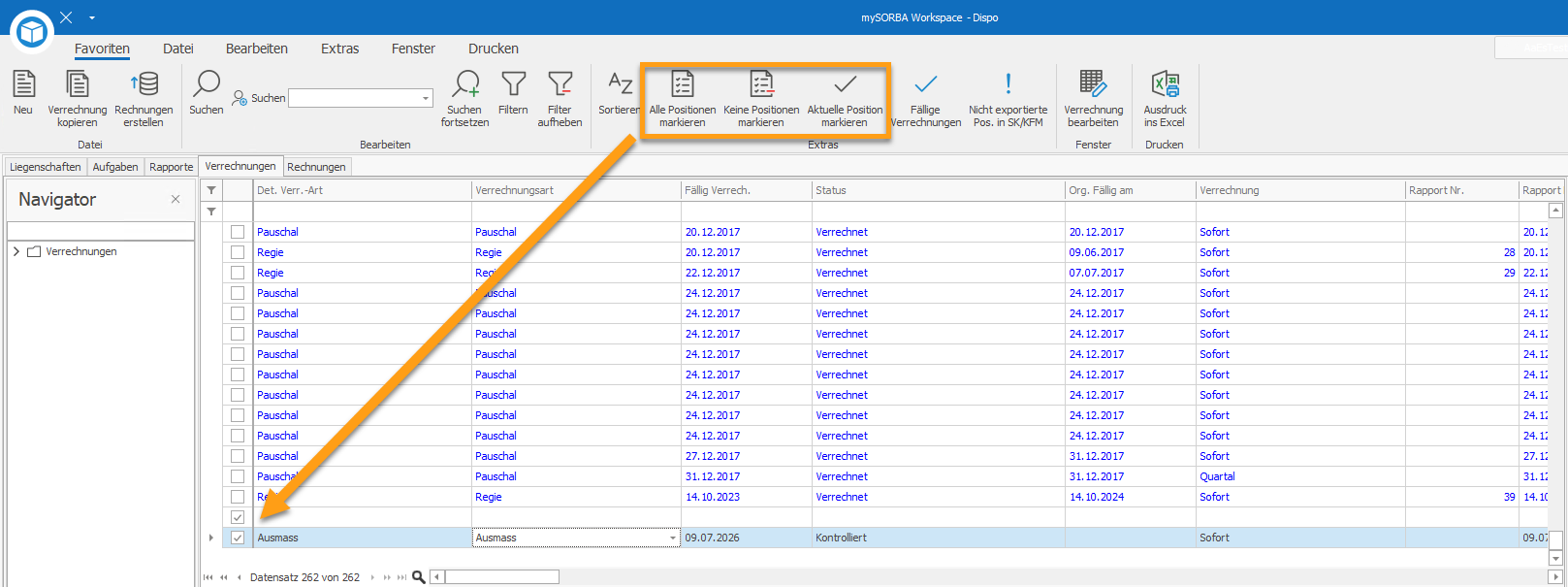
Task: Sort by Org. Fällig am column header
Action: tap(1131, 190)
